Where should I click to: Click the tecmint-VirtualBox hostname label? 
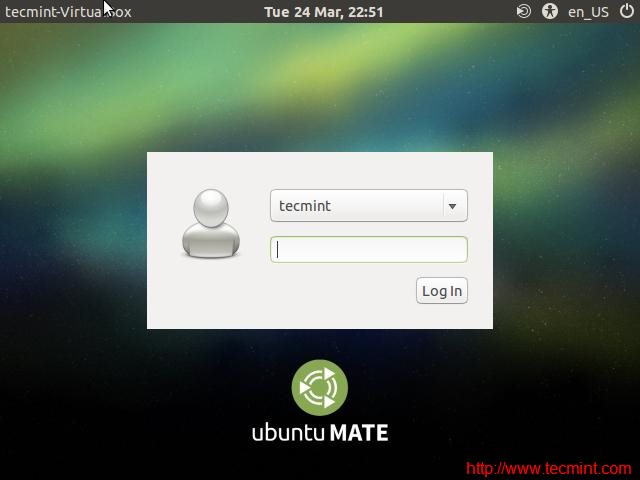(x=68, y=12)
